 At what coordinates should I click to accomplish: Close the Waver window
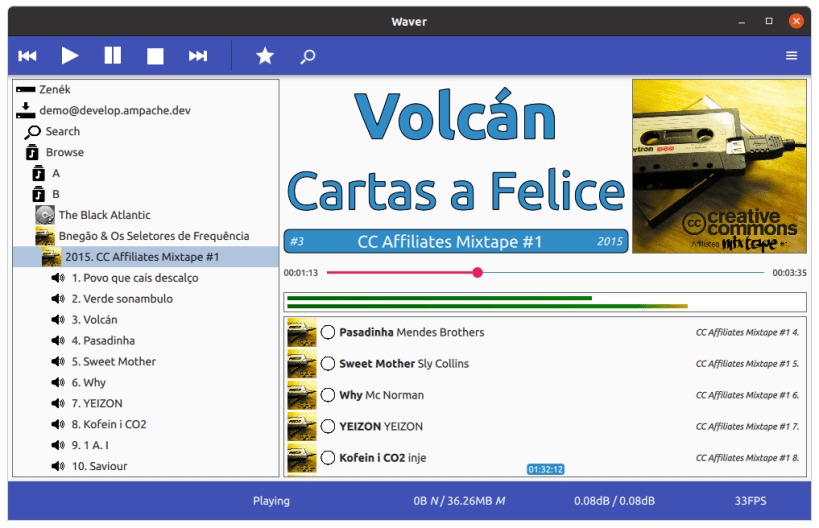point(796,21)
